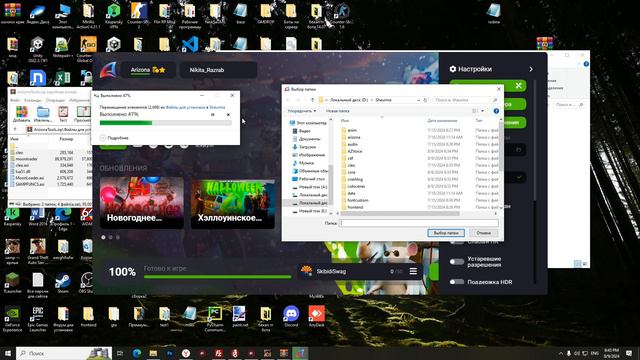Go up one level in WinRAR path bar
Viewport: 640px width, 360px height.
[x=15, y=129]
